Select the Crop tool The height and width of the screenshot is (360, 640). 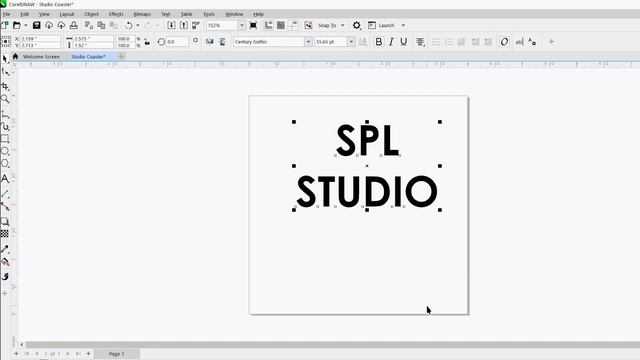(5, 86)
